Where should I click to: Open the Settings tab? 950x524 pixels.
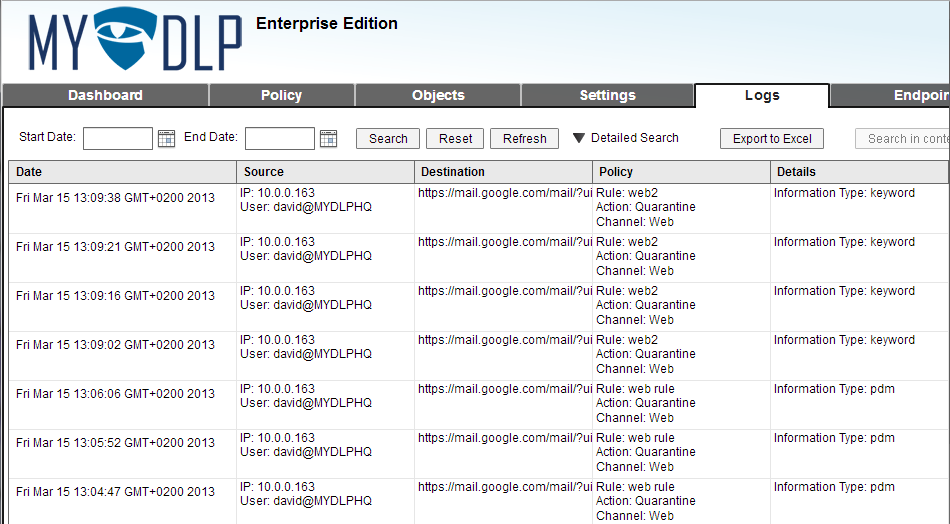[607, 95]
